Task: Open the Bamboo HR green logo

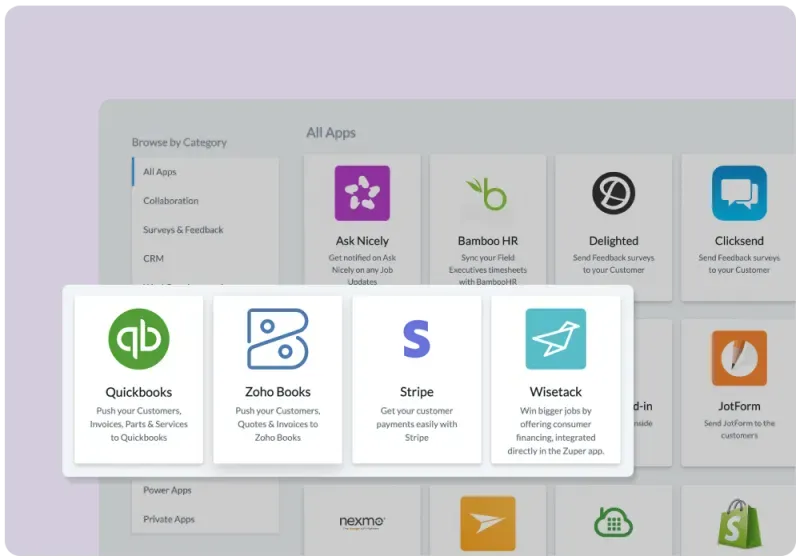Action: (487, 193)
